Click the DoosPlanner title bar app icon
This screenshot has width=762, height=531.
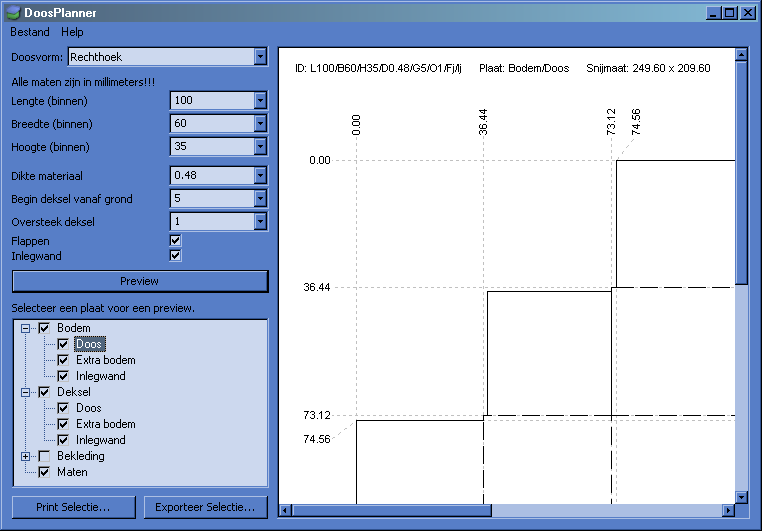12,13
